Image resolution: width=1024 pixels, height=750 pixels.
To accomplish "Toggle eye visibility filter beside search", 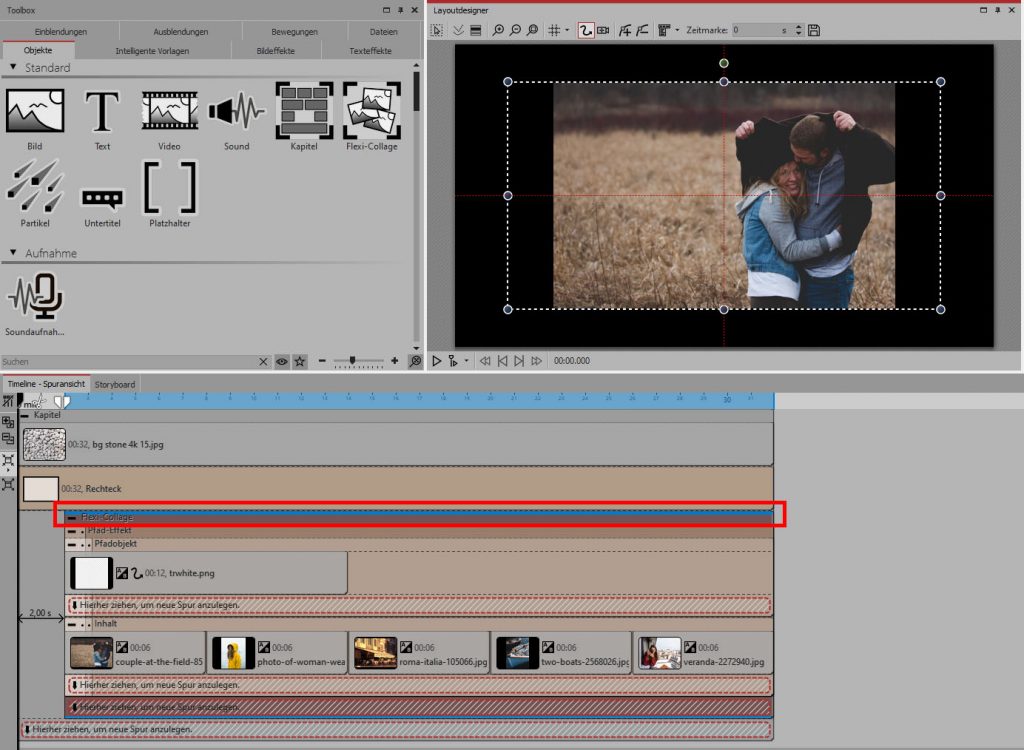I will pos(282,361).
